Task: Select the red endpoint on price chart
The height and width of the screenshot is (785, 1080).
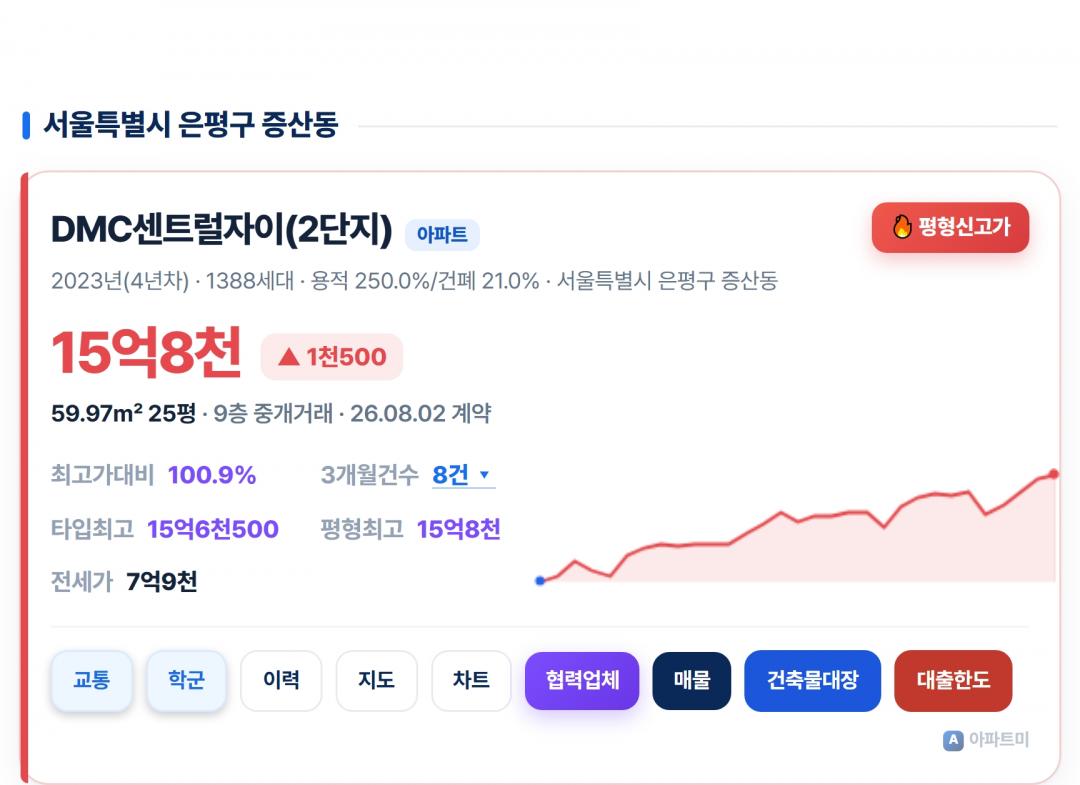Action: tap(1054, 474)
